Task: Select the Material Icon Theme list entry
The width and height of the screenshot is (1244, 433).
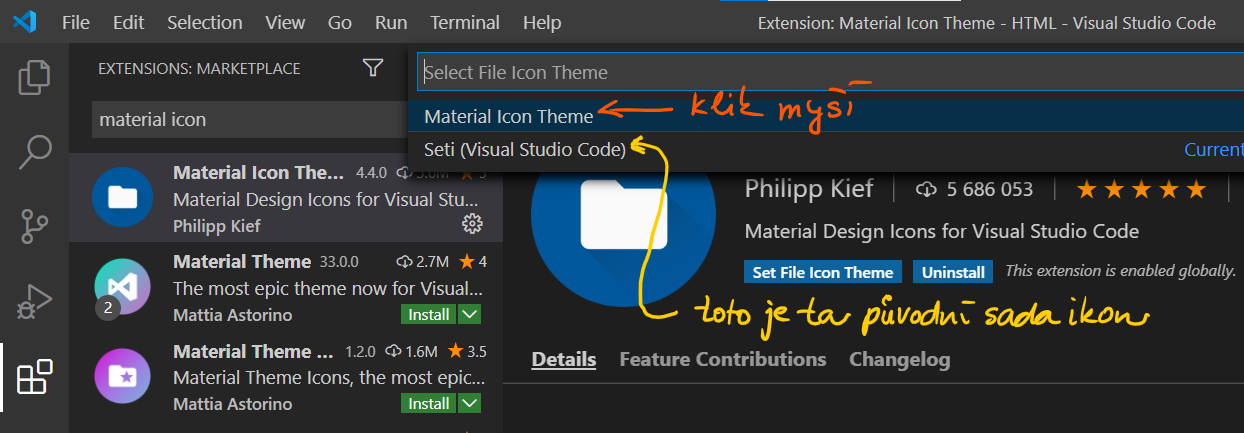Action: point(286,198)
